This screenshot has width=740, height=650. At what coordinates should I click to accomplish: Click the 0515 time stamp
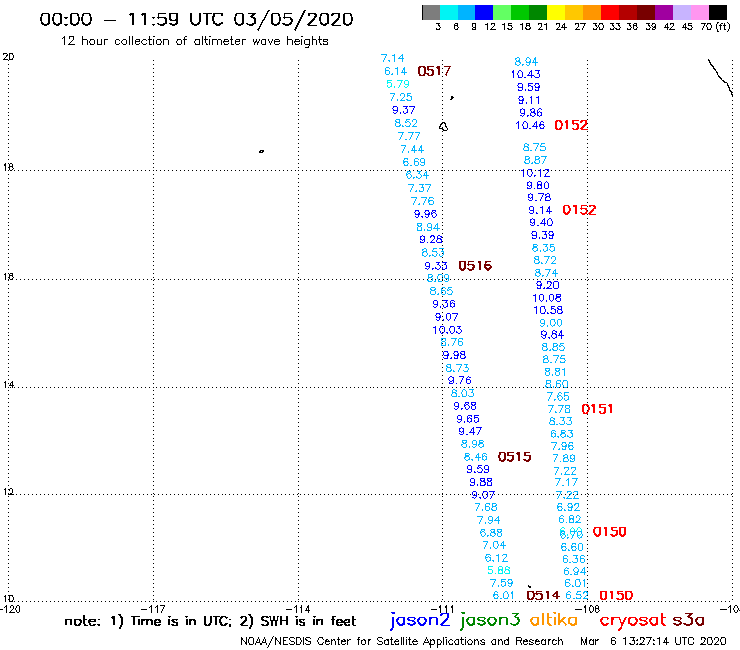514,457
